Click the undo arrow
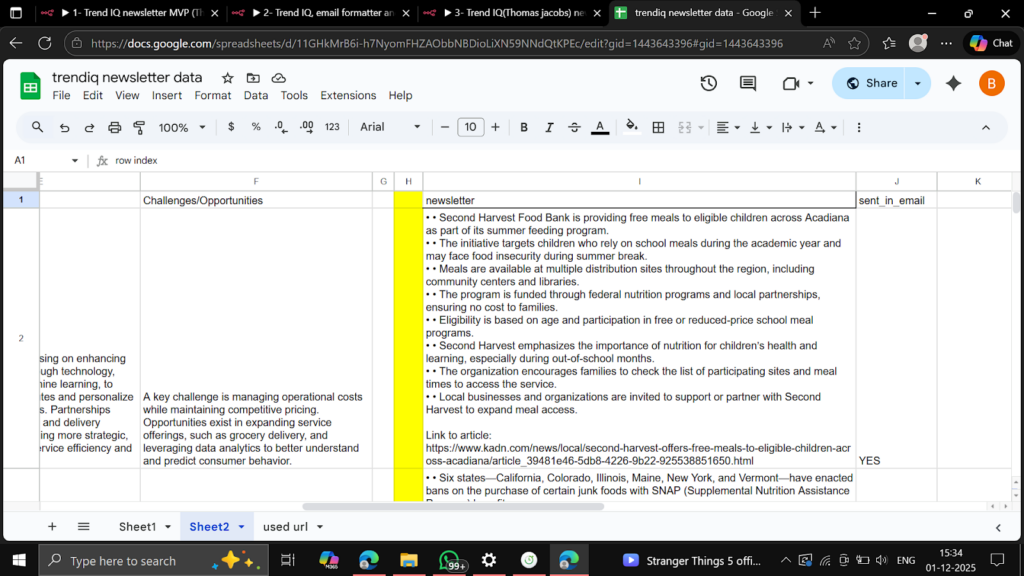The image size is (1024, 576). pos(64,127)
